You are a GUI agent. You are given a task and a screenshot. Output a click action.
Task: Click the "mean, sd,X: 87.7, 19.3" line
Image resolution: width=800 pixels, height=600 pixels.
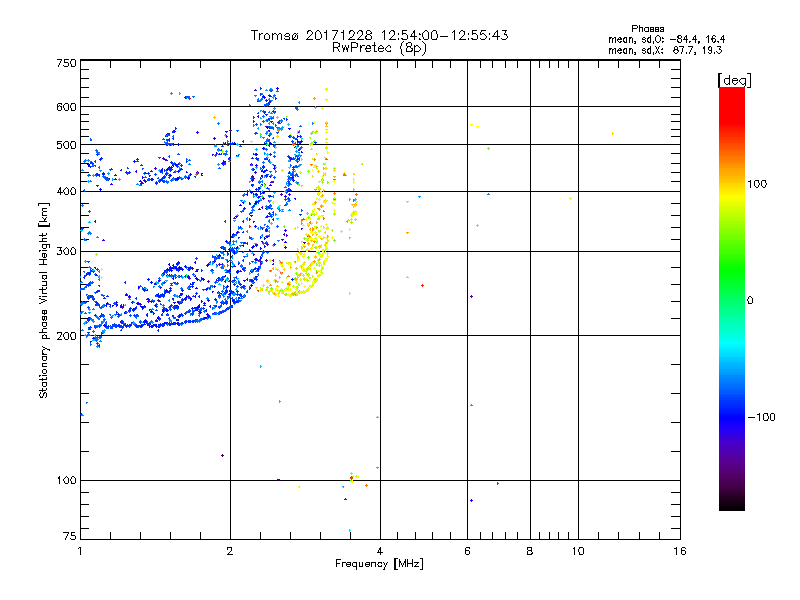pos(665,50)
